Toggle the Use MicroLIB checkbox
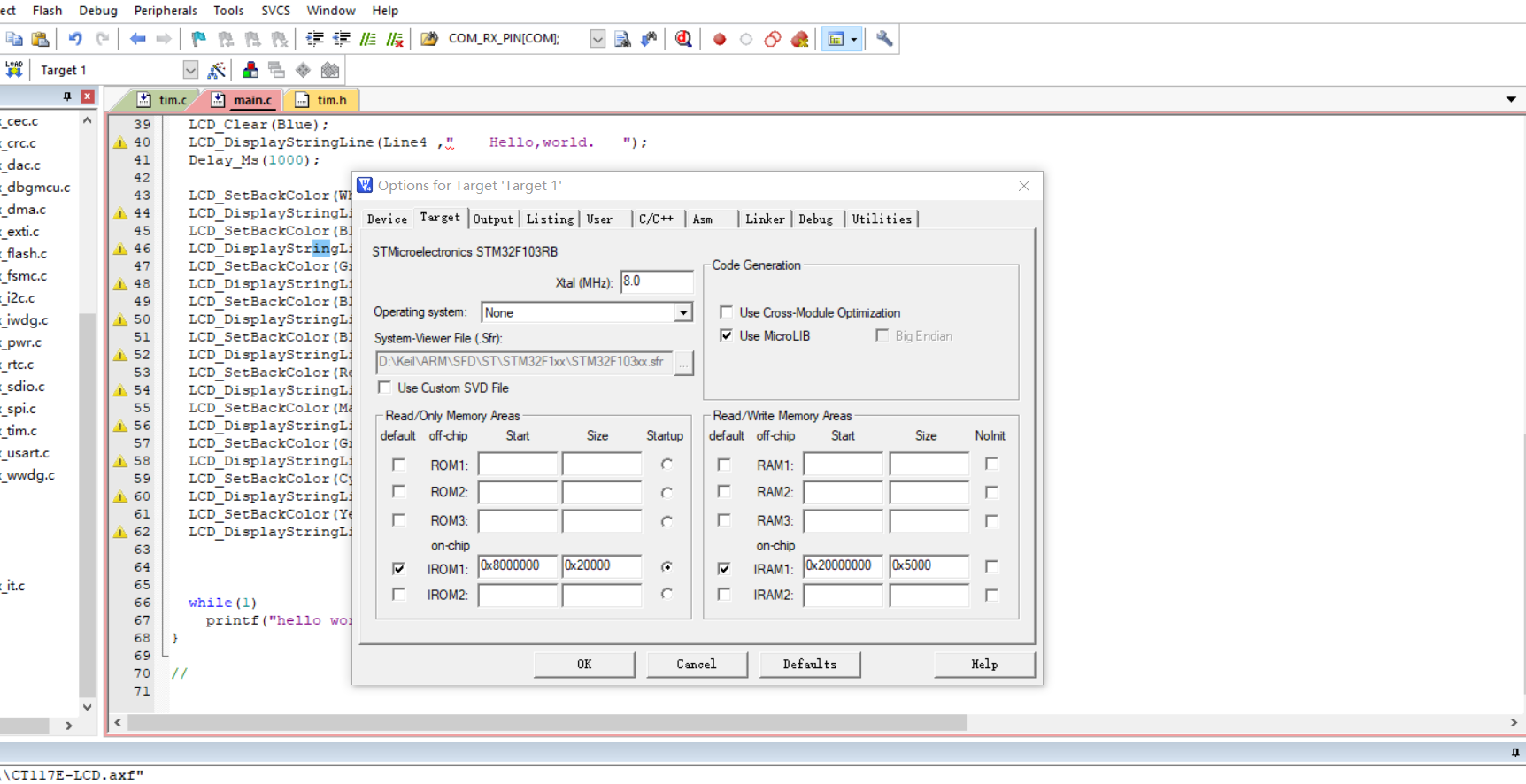 [726, 335]
